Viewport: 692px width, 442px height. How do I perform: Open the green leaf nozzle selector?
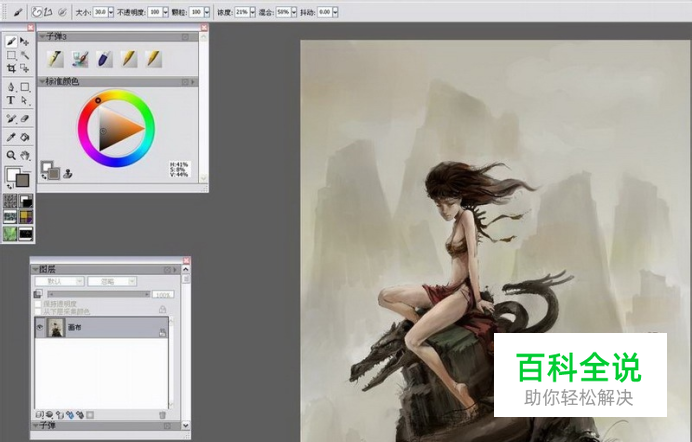(x=10, y=233)
